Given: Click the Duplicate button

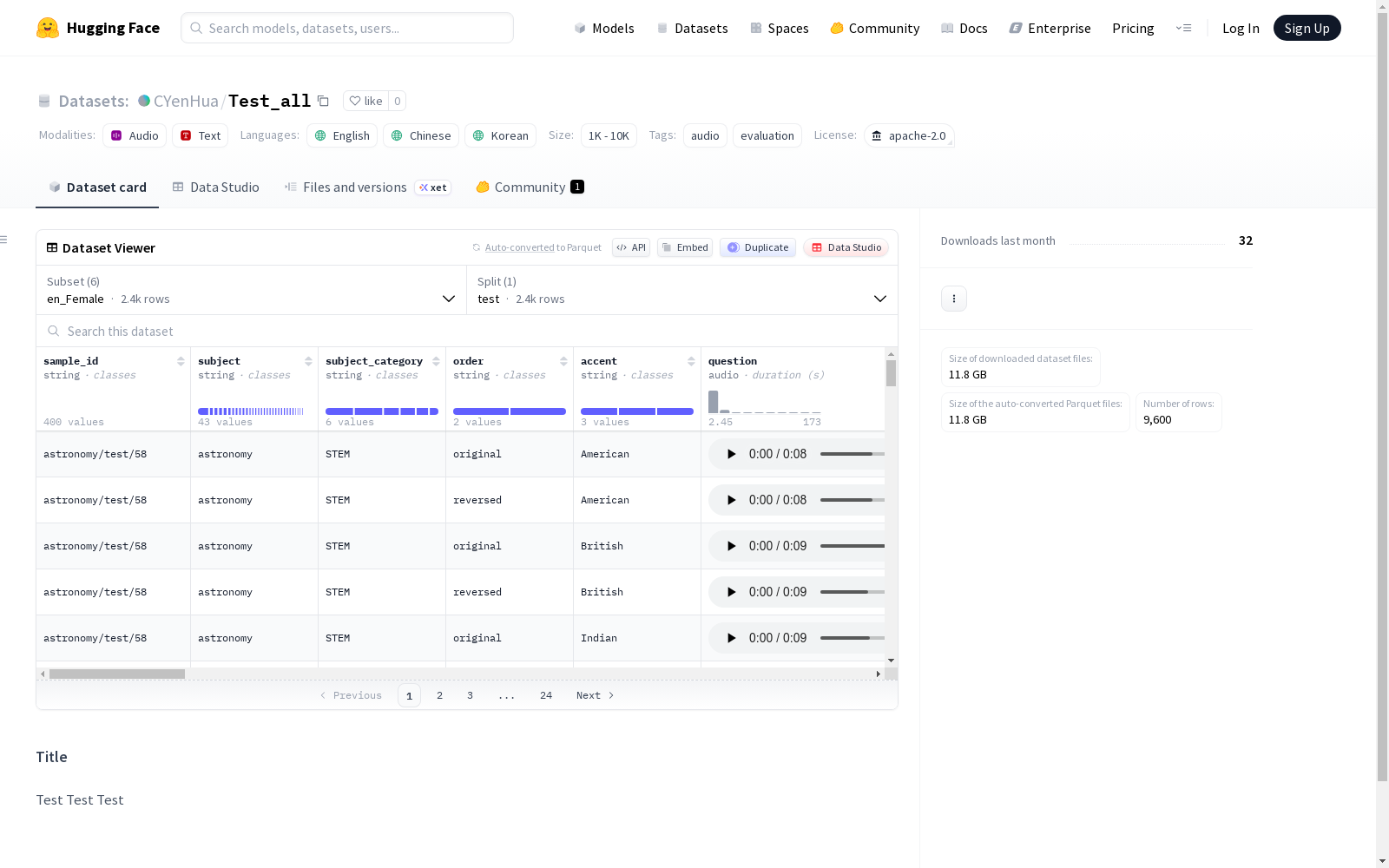Looking at the screenshot, I should click(758, 247).
